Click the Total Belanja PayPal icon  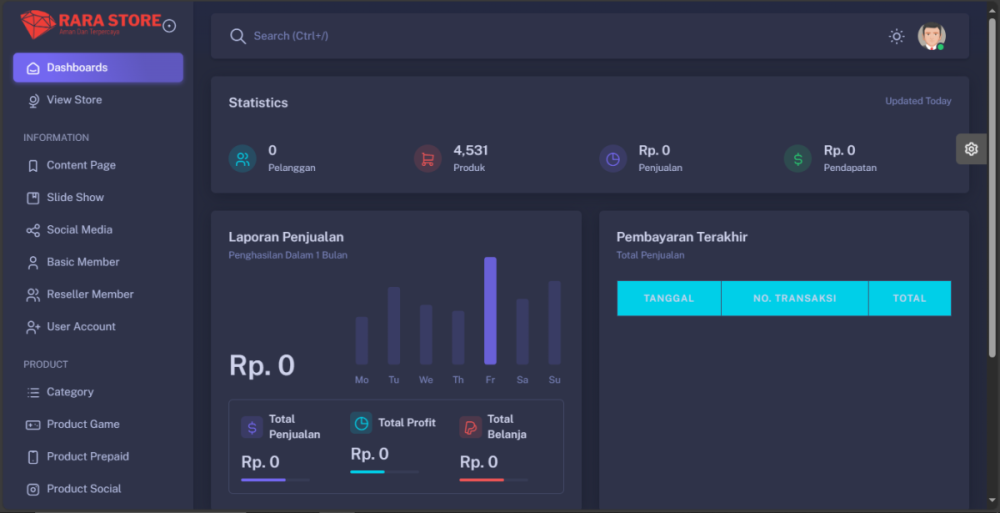pyautogui.click(x=470, y=427)
